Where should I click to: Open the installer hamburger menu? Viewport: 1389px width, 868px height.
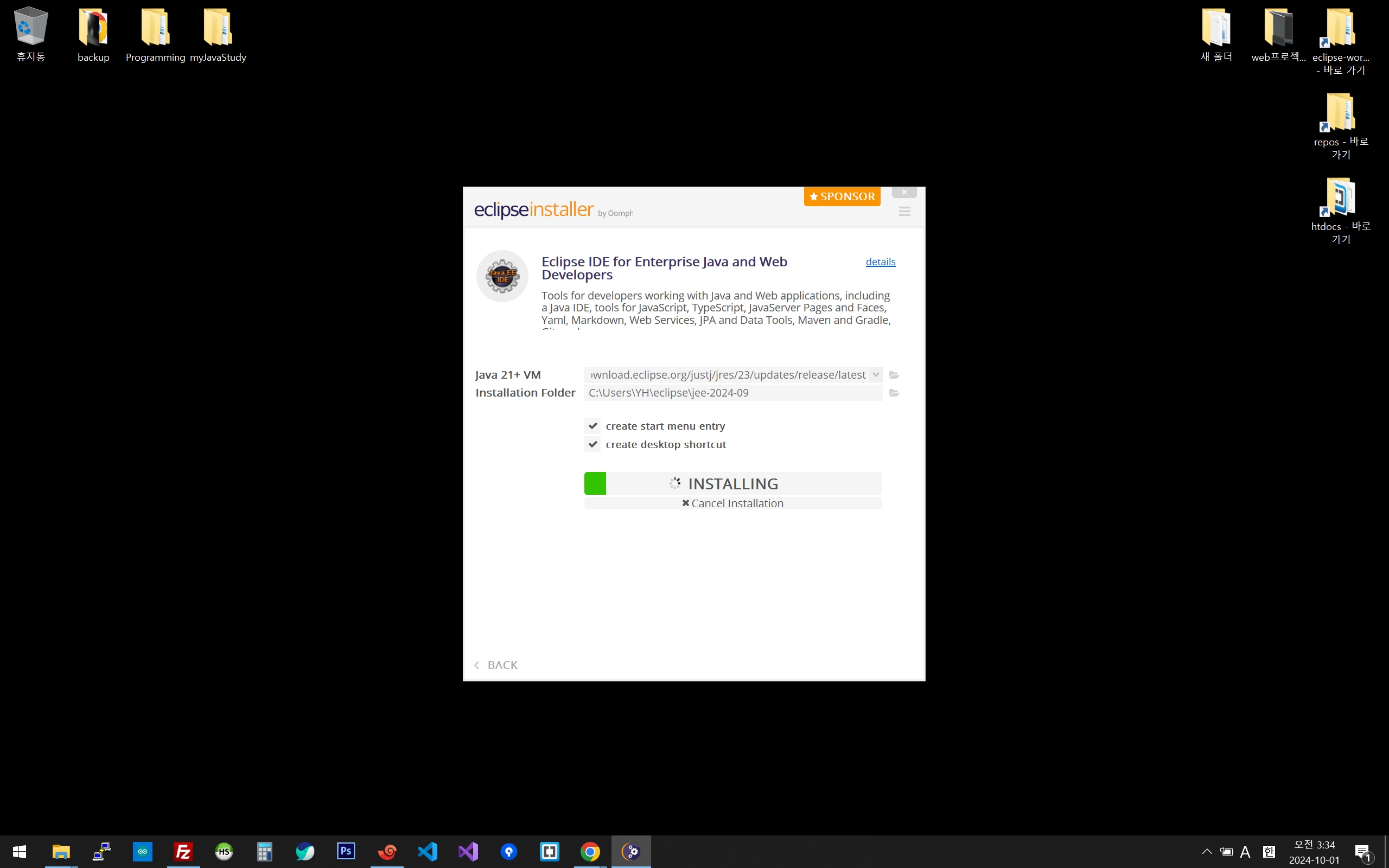904,211
